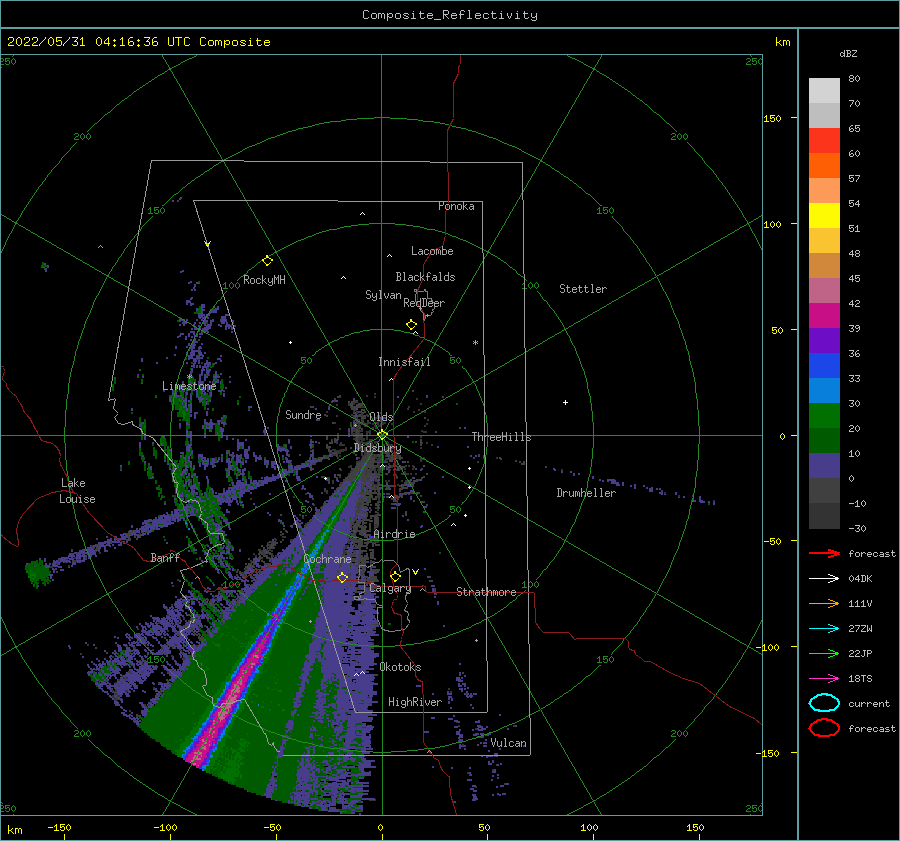
Task: Click the green 30–20 dBZ swatch
Action: click(x=824, y=416)
